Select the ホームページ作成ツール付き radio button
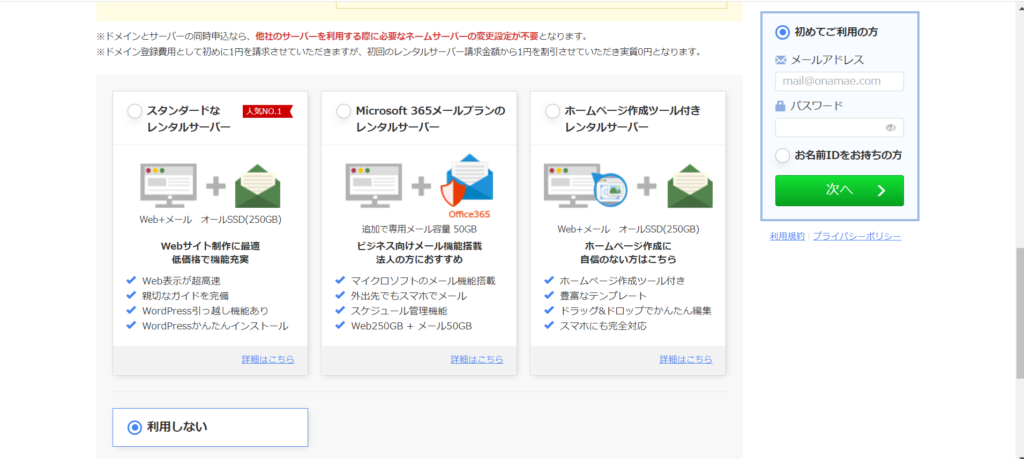Image resolution: width=1024 pixels, height=459 pixels. (x=552, y=111)
